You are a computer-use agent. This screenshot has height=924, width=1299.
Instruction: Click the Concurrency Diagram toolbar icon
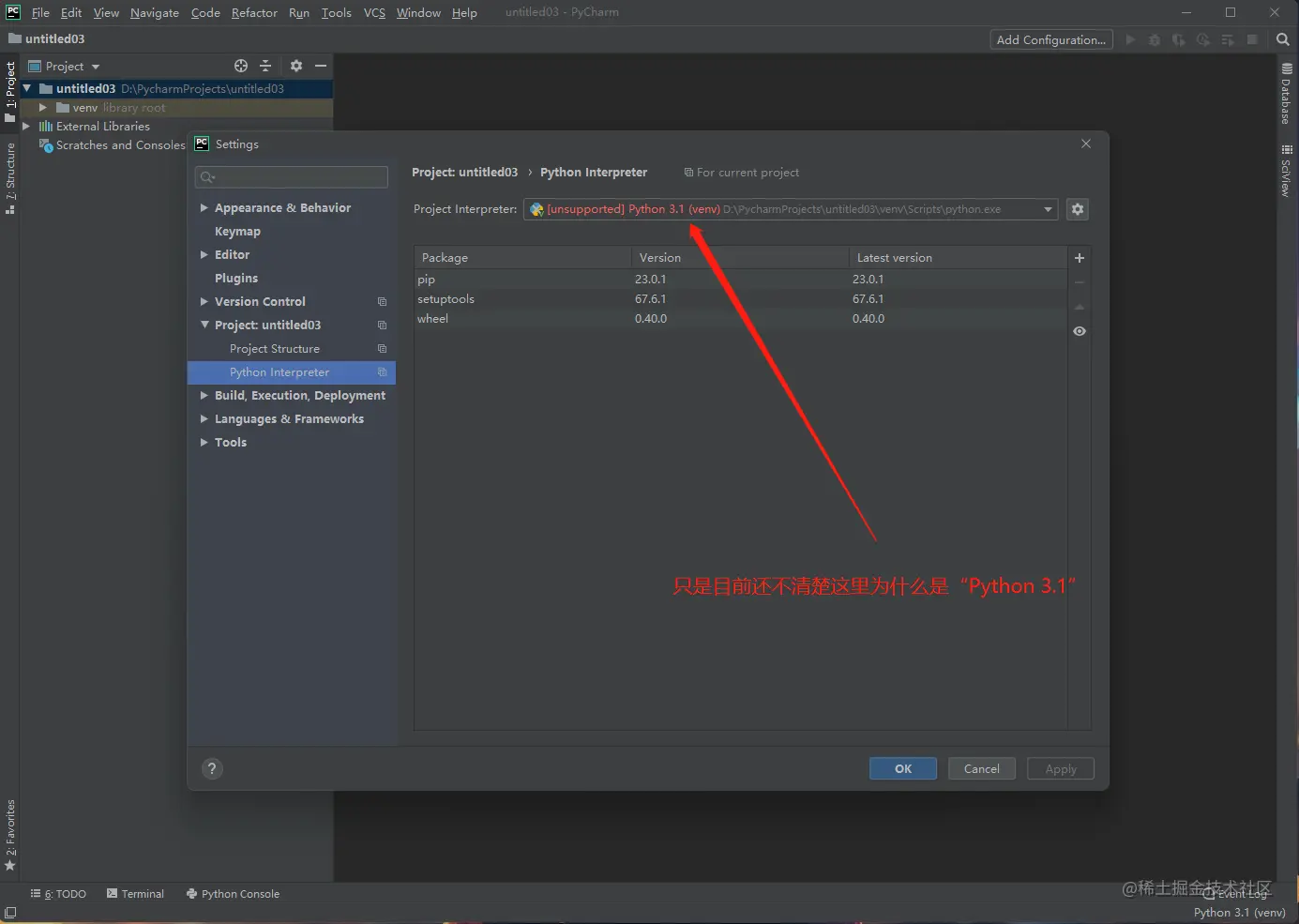(x=1228, y=39)
